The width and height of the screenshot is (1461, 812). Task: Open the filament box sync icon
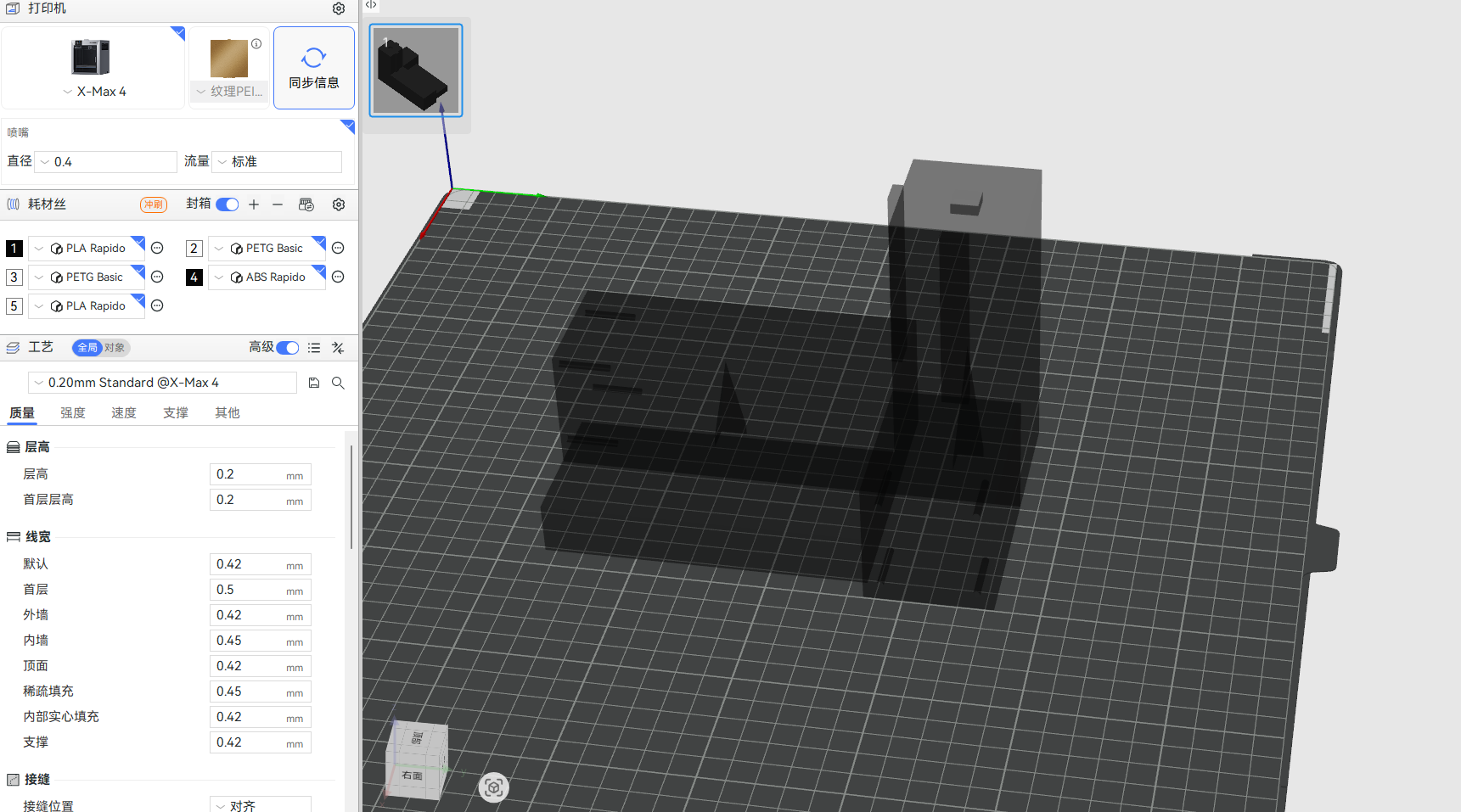[x=306, y=204]
